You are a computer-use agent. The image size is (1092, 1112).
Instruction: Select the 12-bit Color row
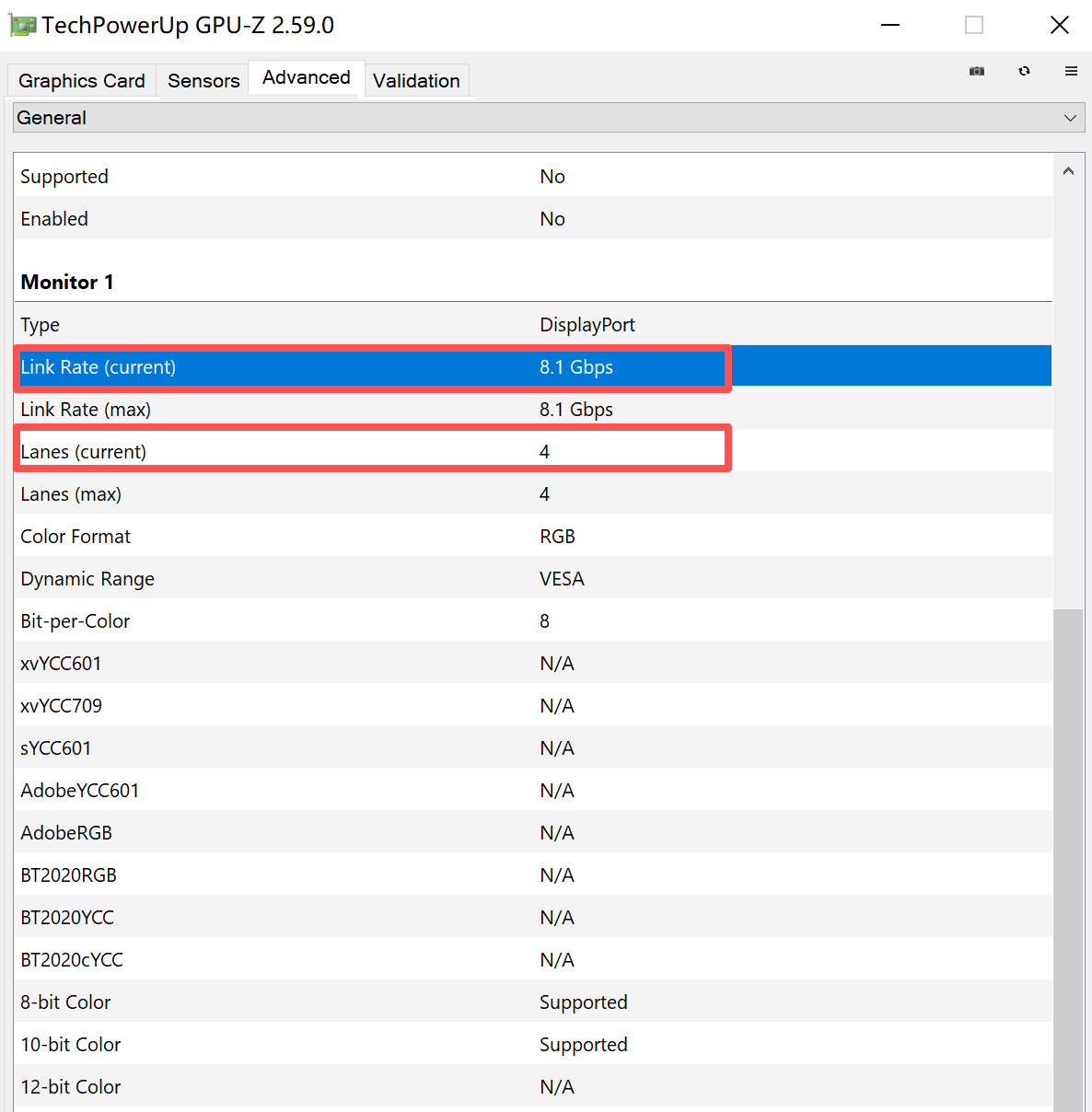[533, 1086]
